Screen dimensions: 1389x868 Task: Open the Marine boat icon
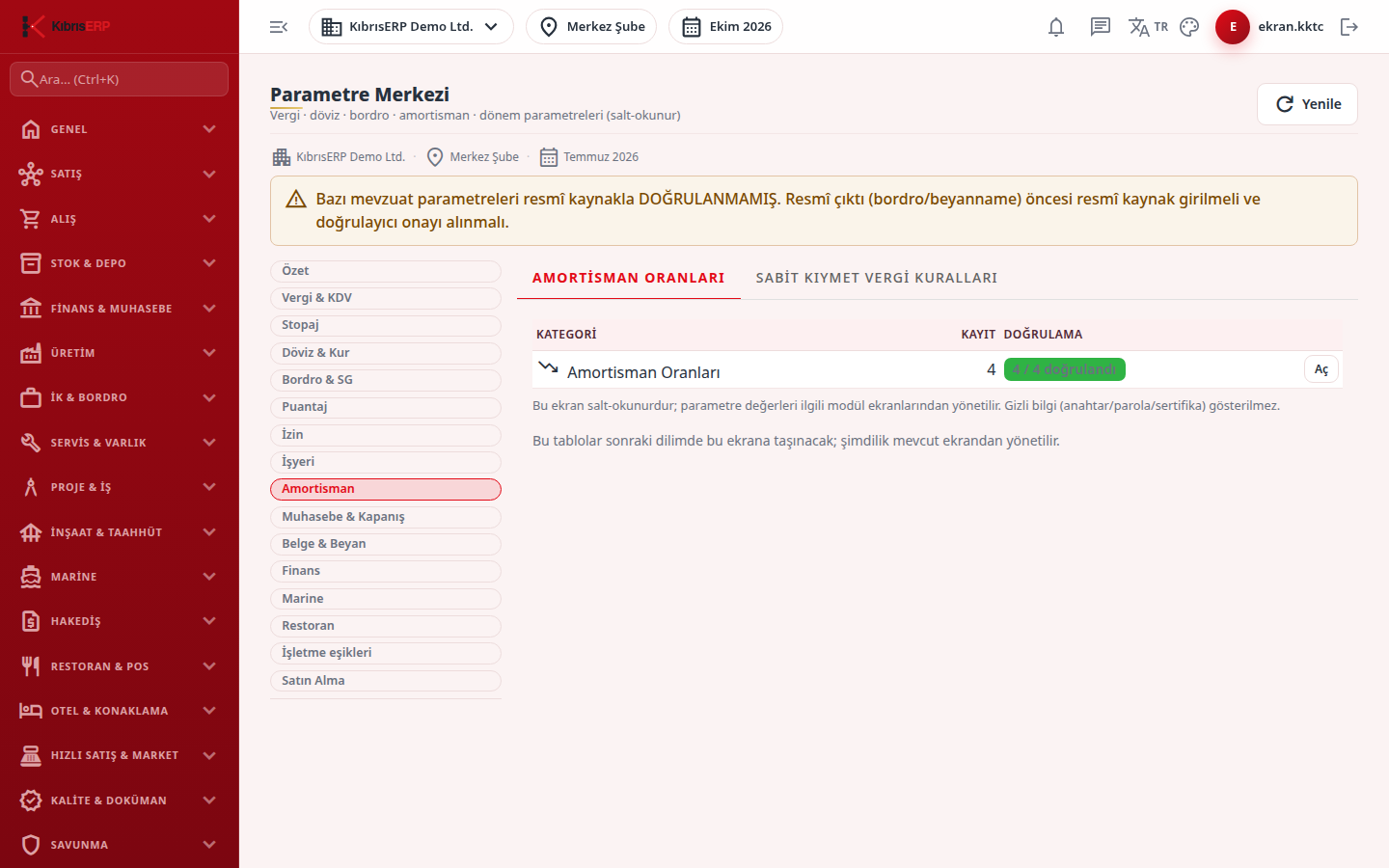tap(31, 577)
